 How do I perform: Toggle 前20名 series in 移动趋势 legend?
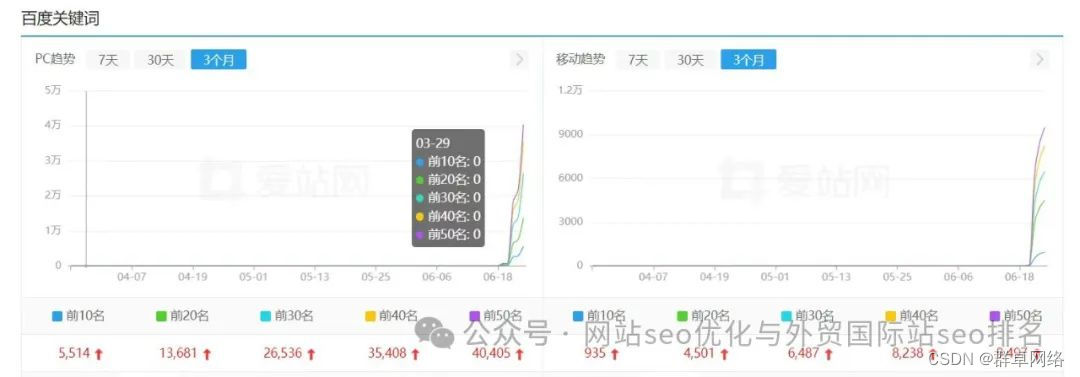(x=703, y=316)
